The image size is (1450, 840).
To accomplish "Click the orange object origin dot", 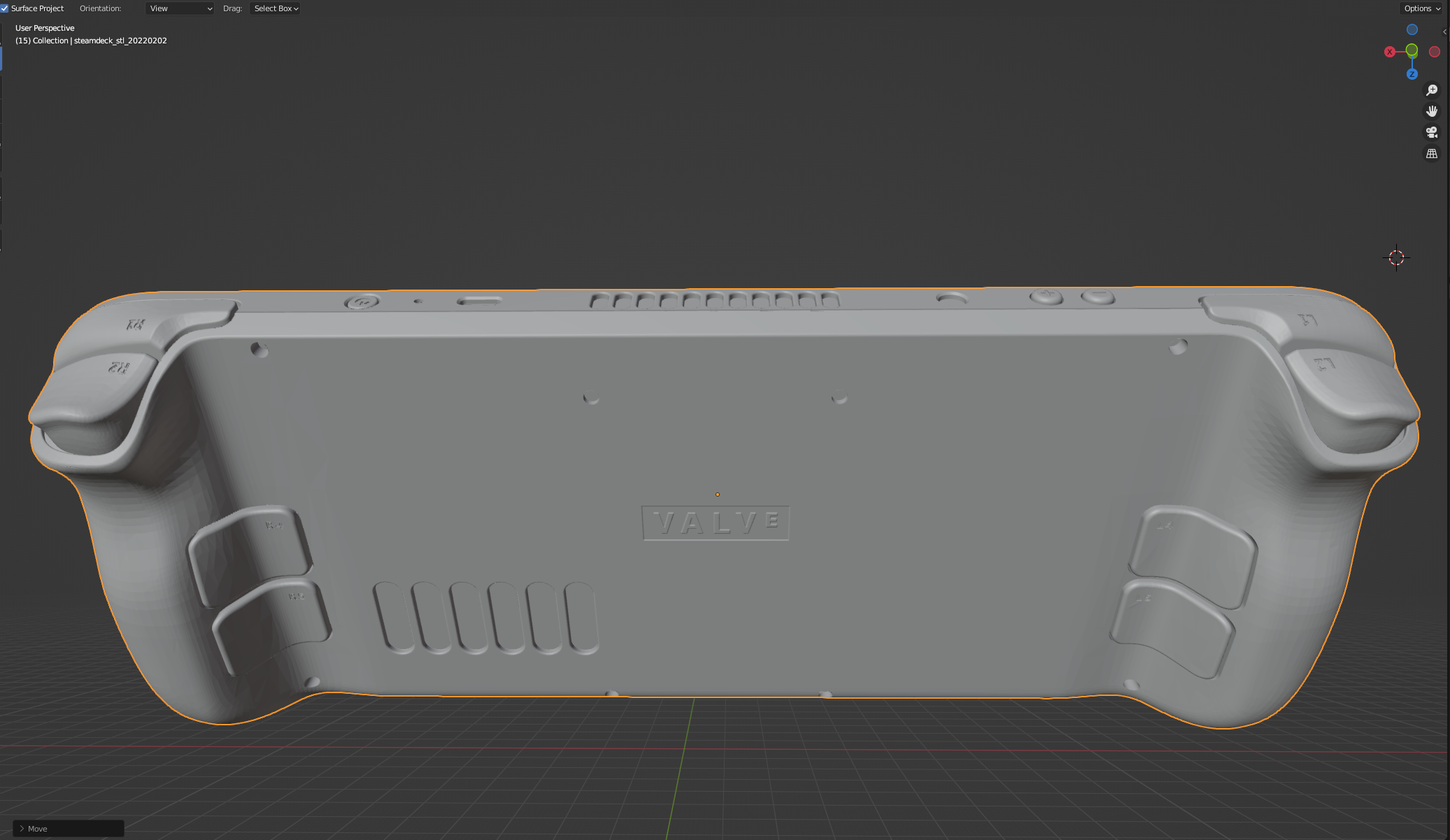I will (x=718, y=494).
